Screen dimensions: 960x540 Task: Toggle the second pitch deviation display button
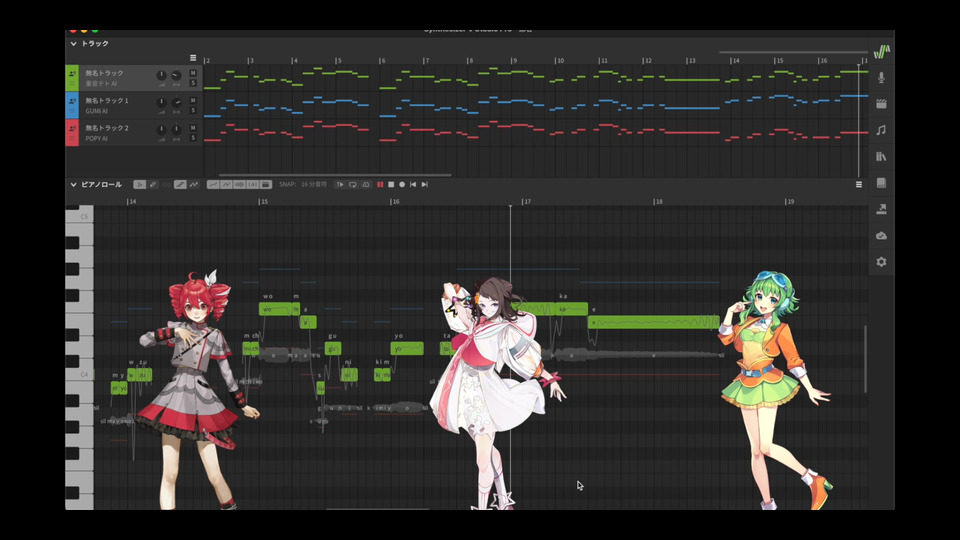click(x=226, y=184)
